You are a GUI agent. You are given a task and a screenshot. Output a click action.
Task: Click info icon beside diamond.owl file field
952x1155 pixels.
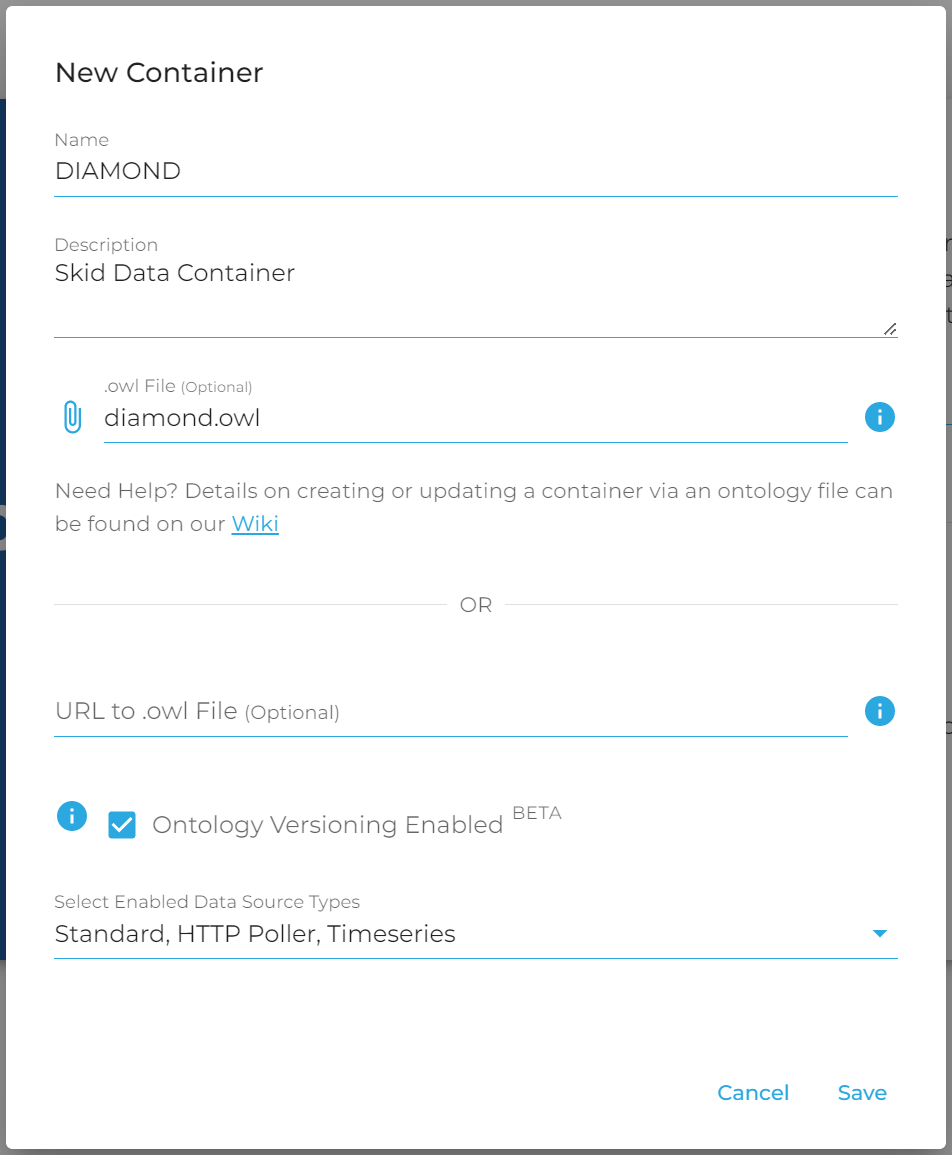tap(879, 417)
